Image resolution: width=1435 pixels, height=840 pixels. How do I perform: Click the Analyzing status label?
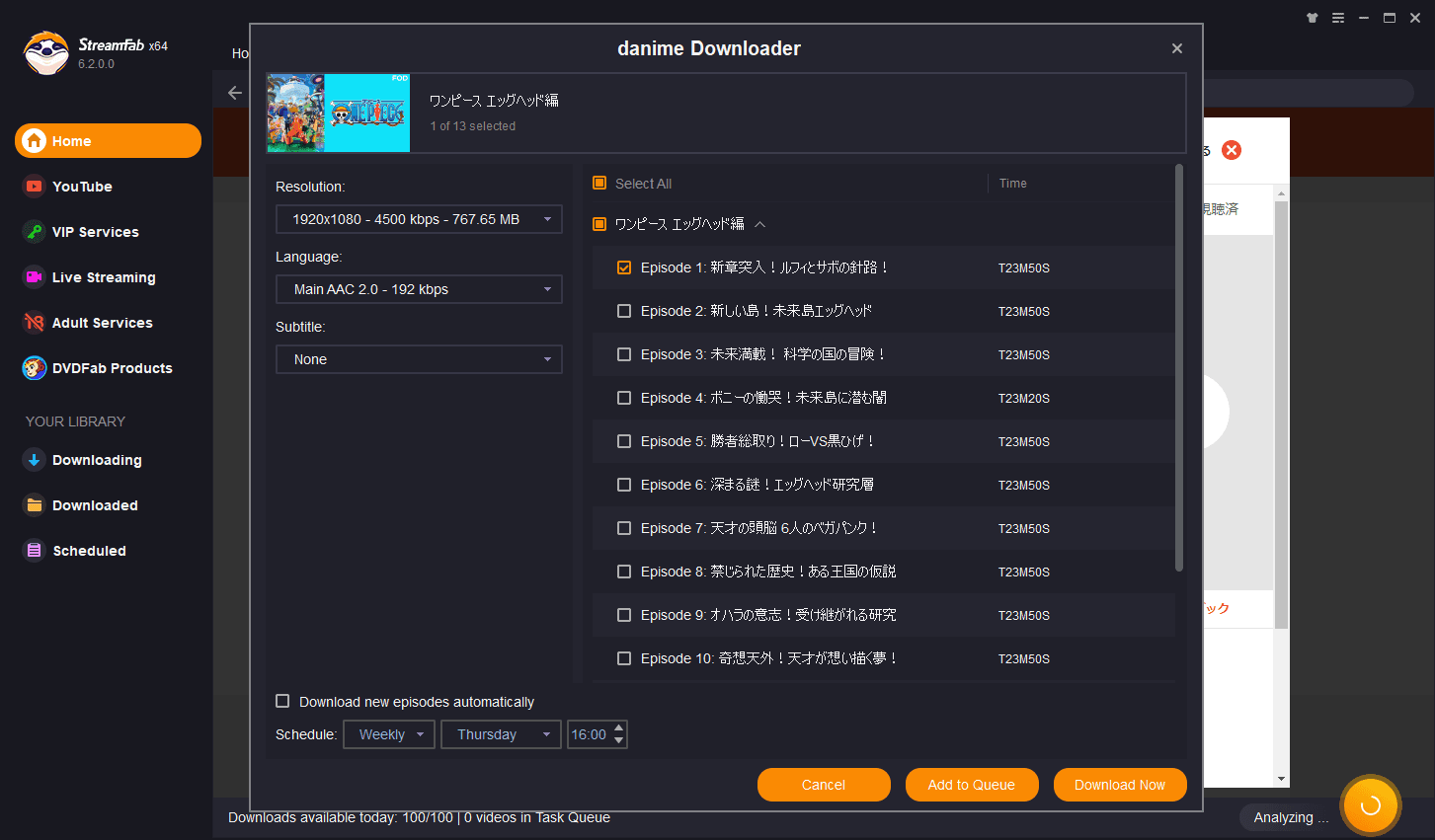[1291, 817]
